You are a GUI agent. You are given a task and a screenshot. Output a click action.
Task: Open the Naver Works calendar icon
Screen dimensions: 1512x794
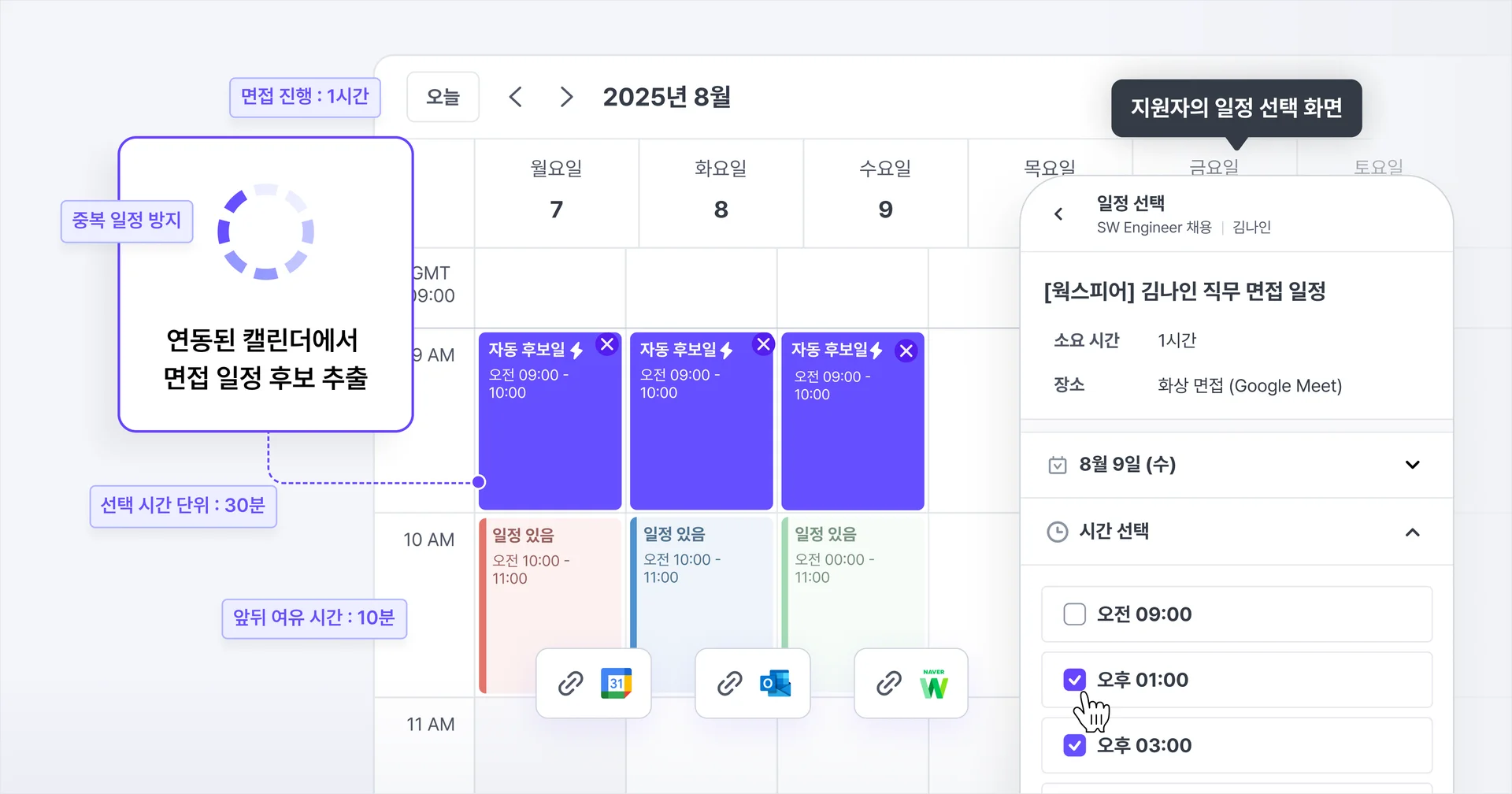(934, 684)
